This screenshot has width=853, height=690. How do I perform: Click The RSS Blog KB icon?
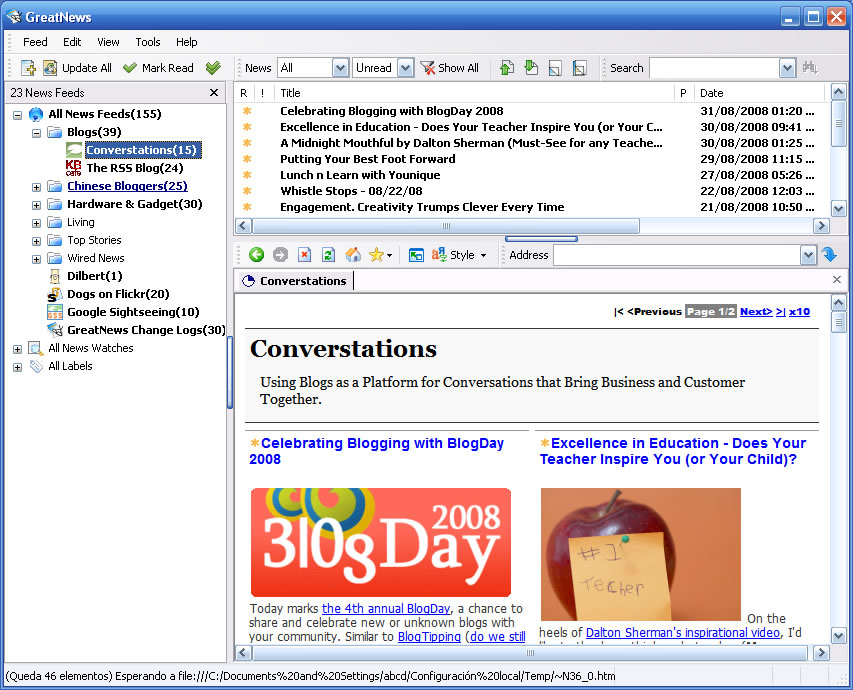tap(73, 168)
